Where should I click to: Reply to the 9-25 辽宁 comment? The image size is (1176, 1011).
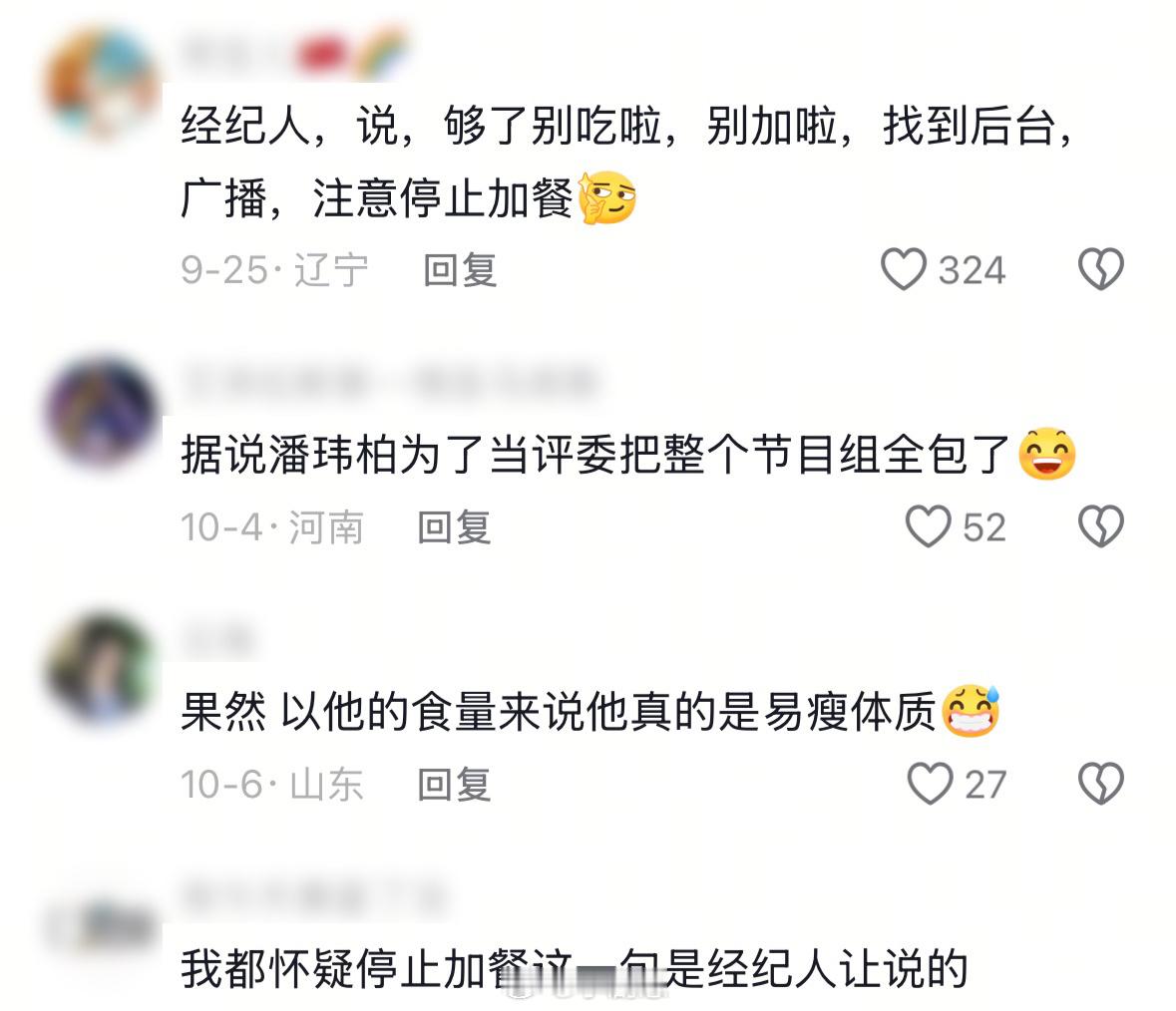460,270
